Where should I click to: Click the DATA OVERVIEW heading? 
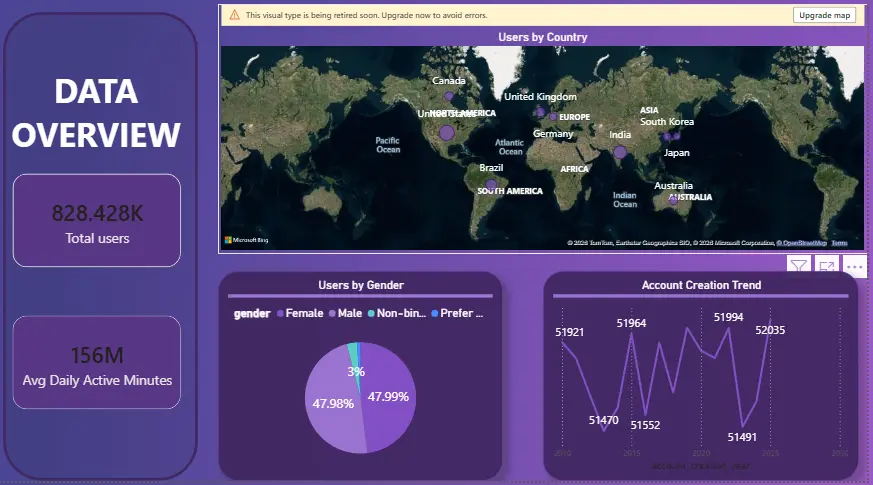(96, 113)
